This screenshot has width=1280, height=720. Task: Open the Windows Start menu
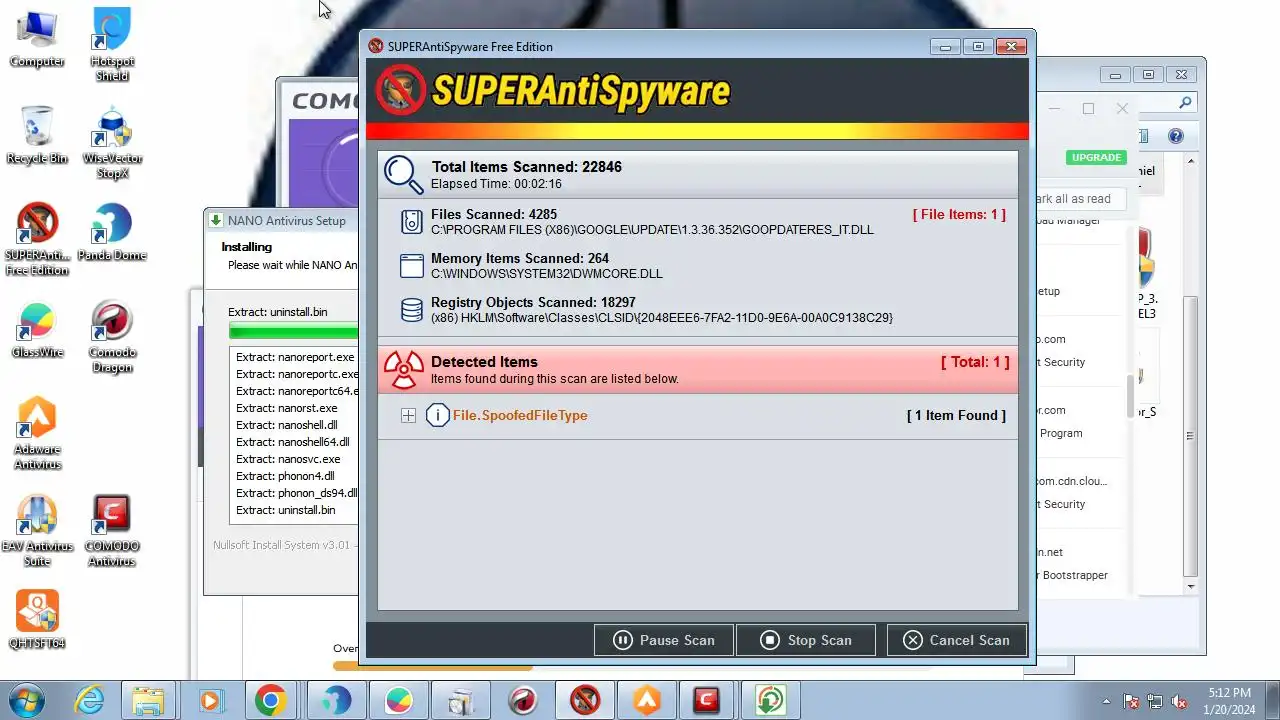click(x=27, y=700)
